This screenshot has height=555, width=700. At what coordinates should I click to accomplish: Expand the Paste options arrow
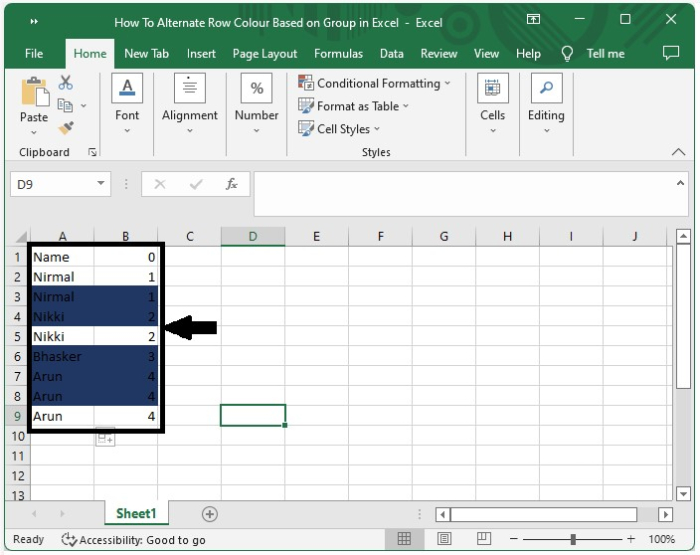pyautogui.click(x=34, y=133)
